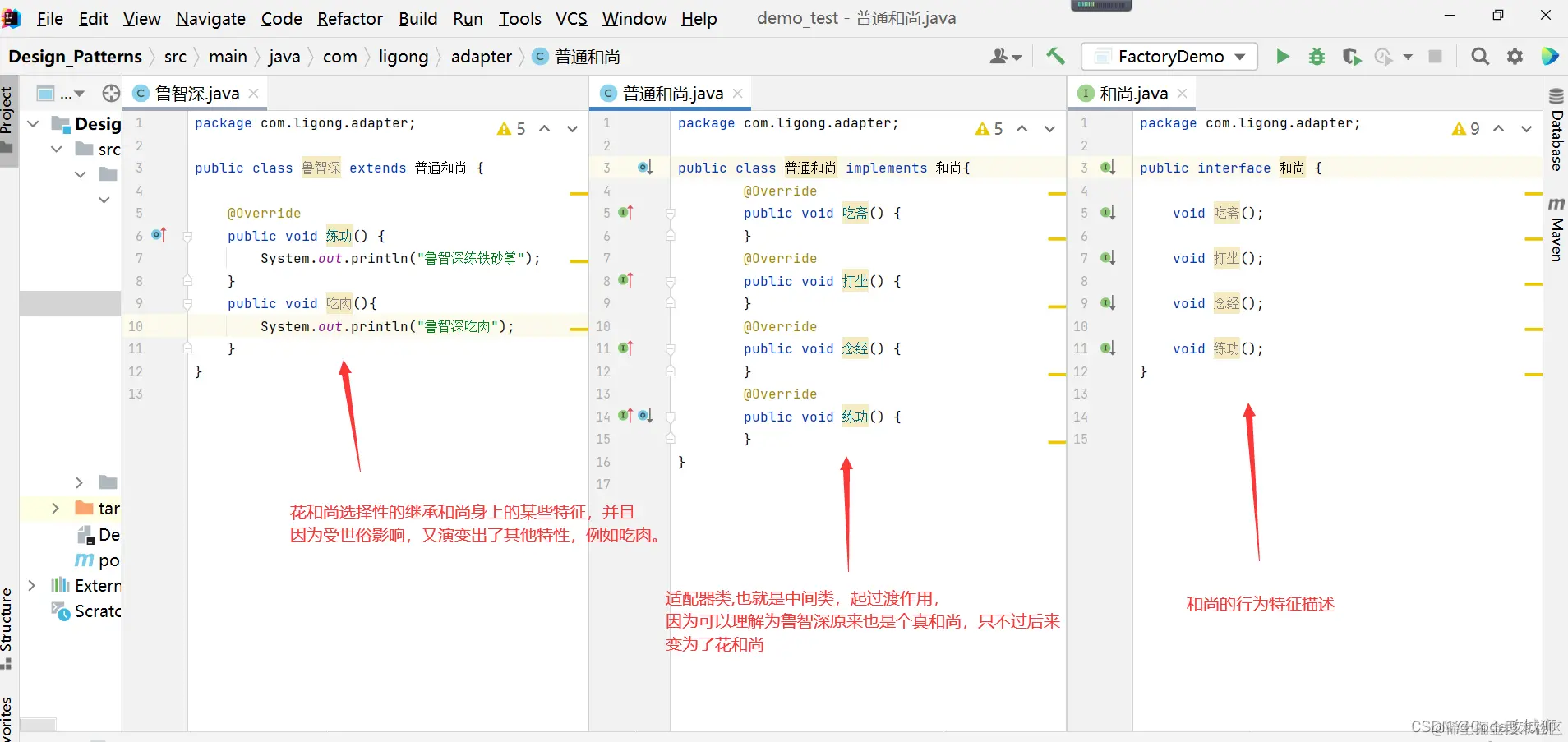
Task: Open the Database tool window
Action: click(x=1556, y=129)
